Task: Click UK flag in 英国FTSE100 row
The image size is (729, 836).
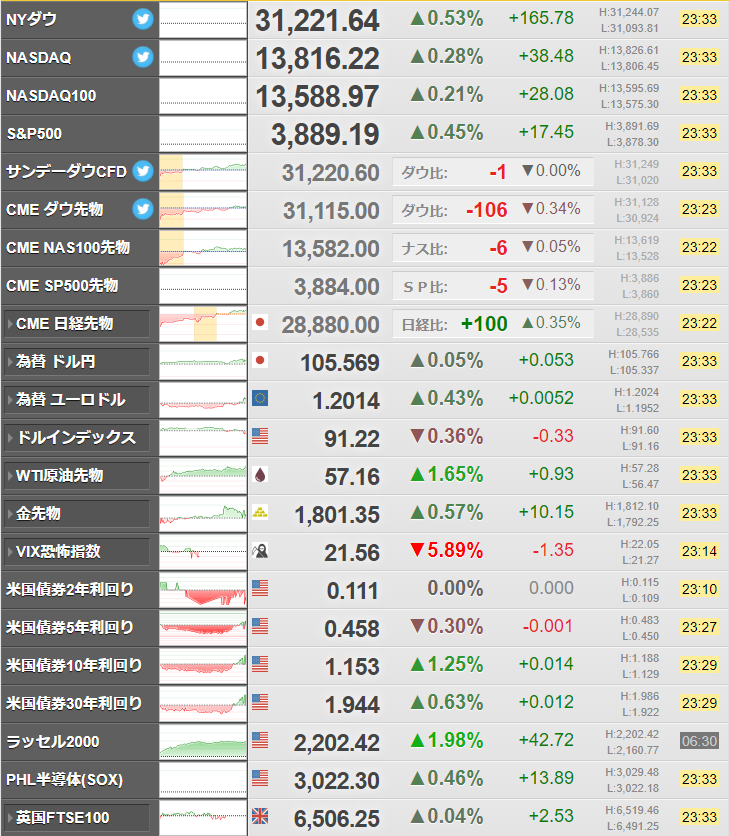Action: click(260, 816)
